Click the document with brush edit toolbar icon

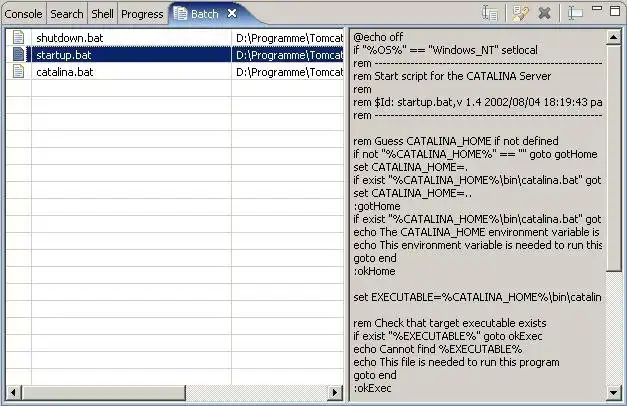click(521, 13)
